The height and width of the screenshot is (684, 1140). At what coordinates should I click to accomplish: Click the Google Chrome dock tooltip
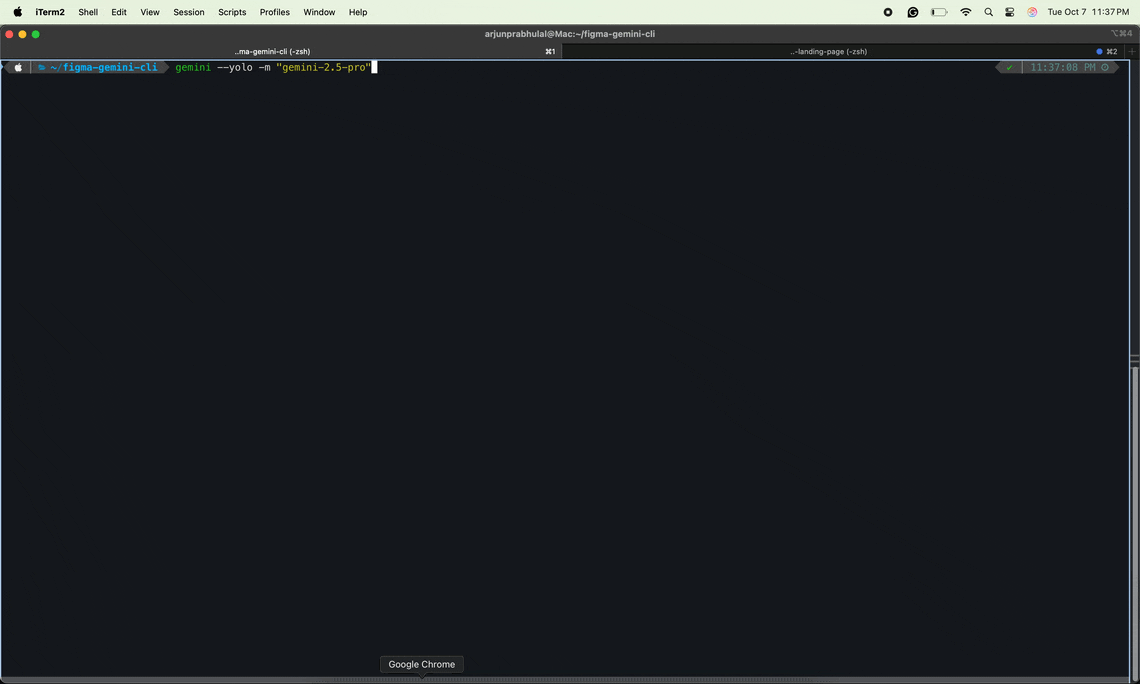(422, 664)
